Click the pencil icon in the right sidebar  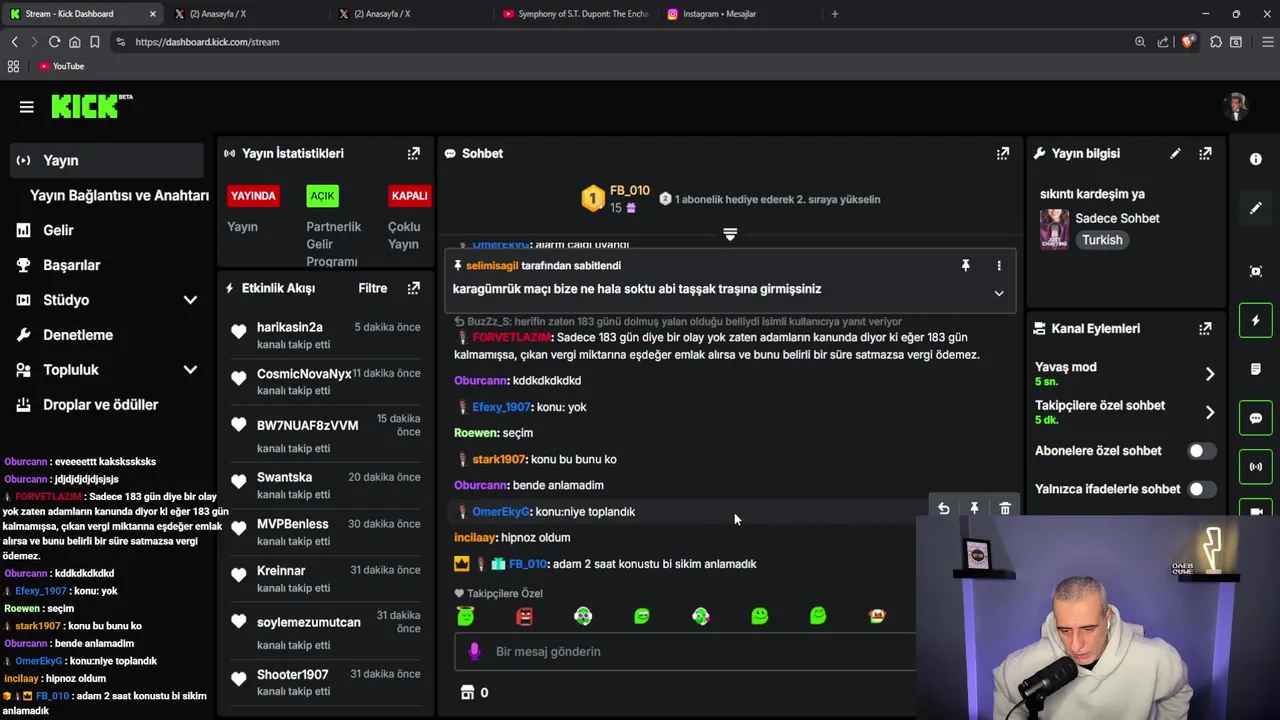tap(1256, 208)
